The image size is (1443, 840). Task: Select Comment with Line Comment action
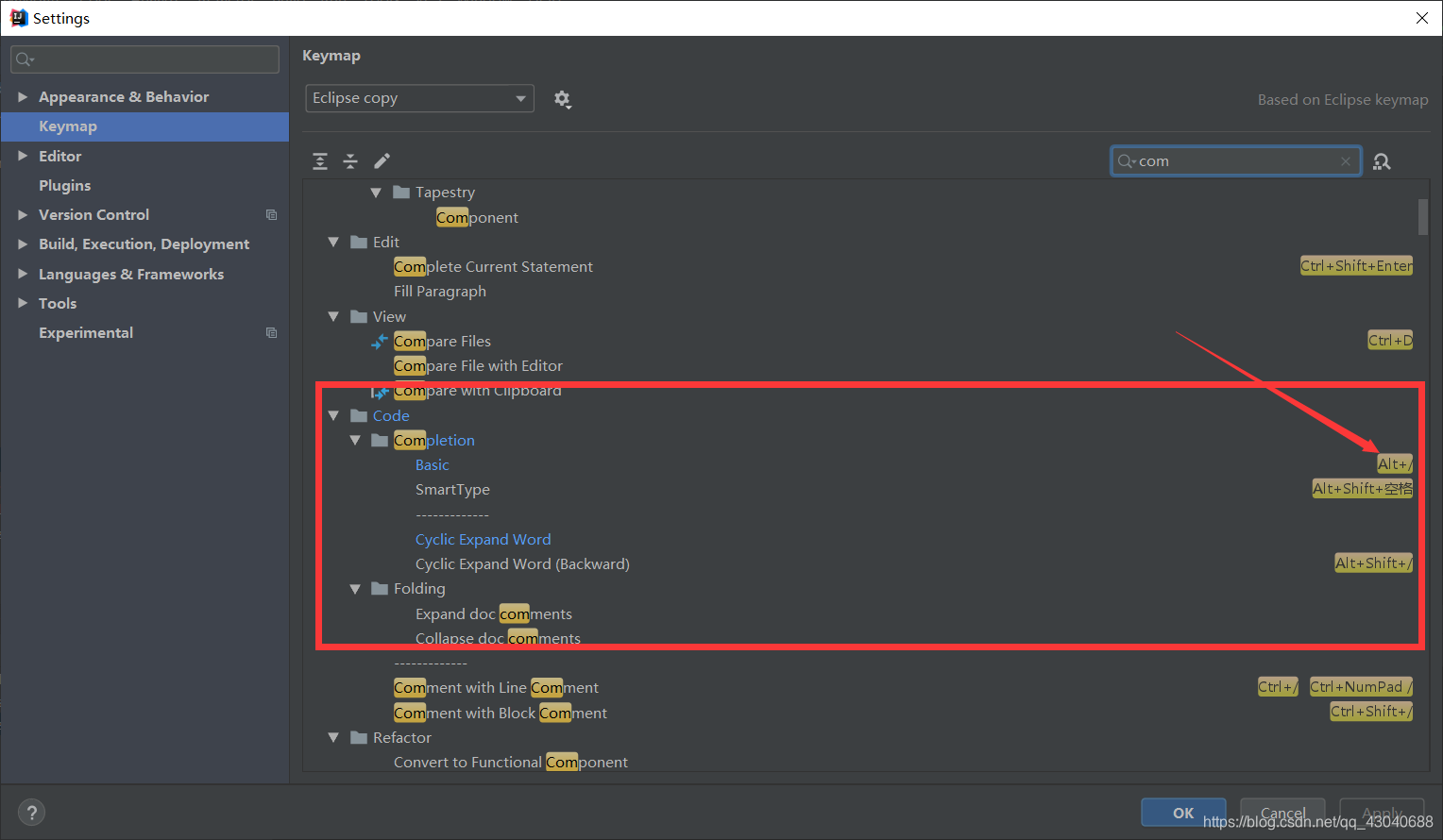coord(496,688)
